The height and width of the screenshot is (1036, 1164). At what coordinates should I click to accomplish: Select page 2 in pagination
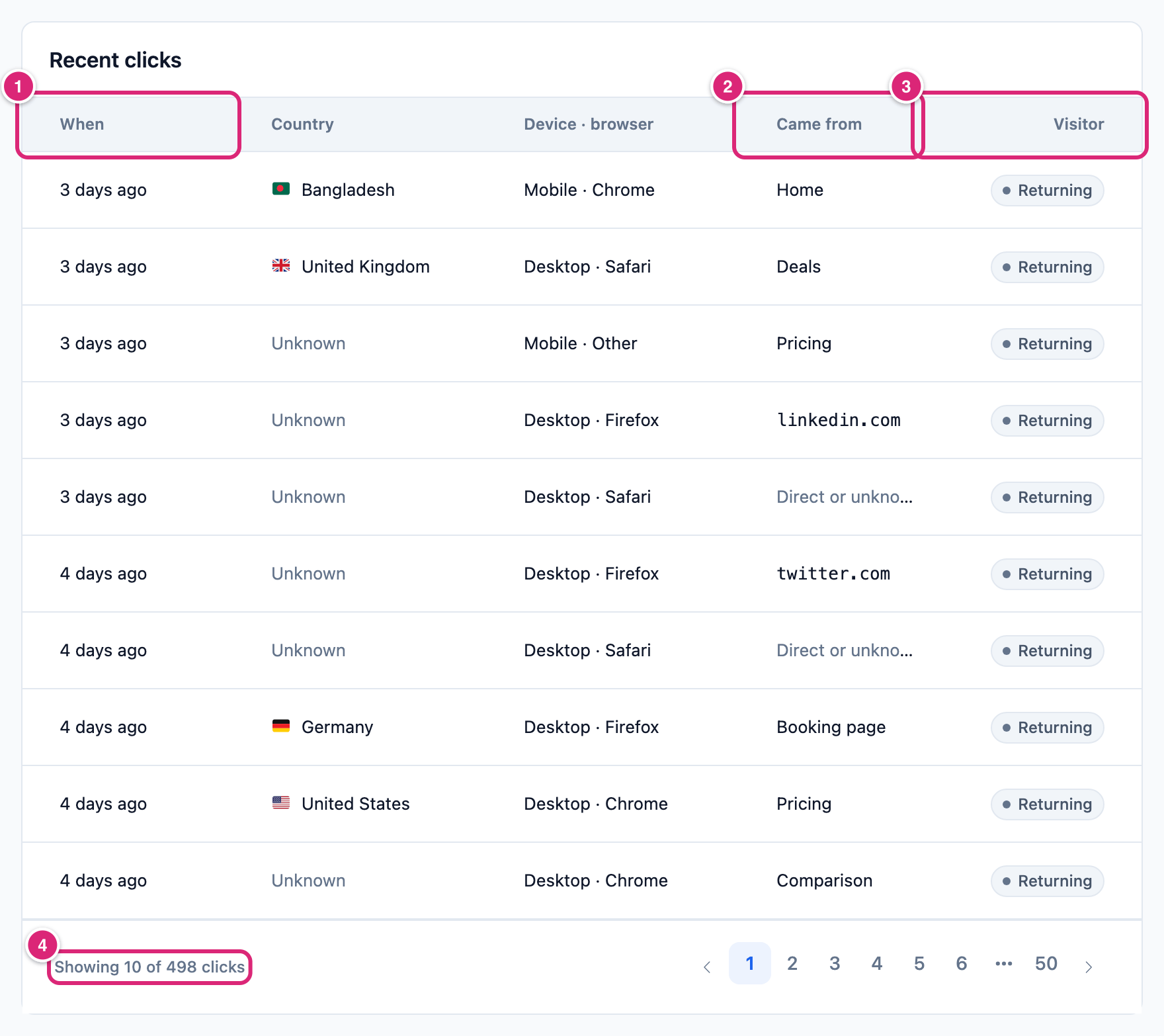[x=792, y=963]
